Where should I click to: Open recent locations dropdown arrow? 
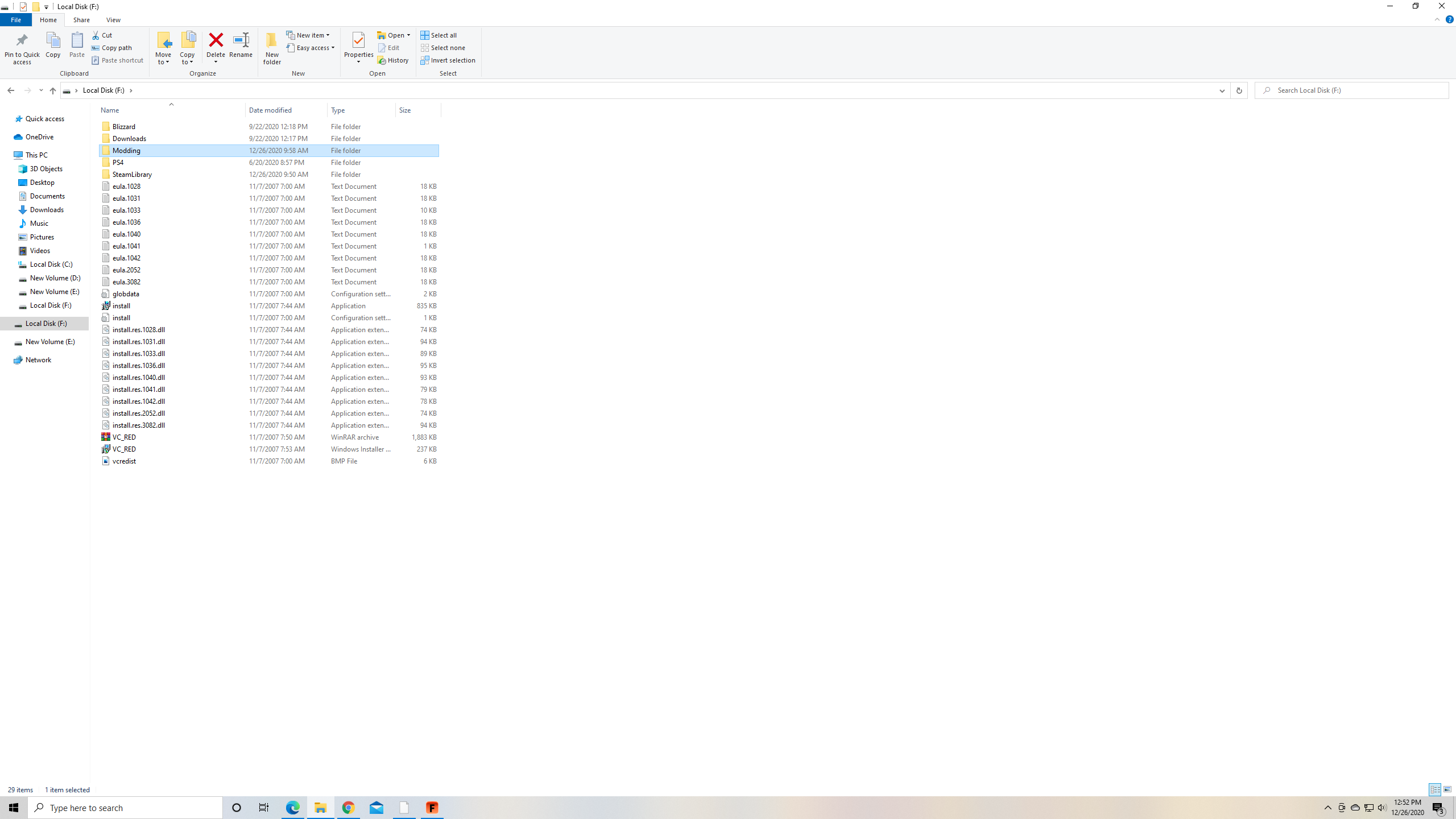[x=41, y=90]
